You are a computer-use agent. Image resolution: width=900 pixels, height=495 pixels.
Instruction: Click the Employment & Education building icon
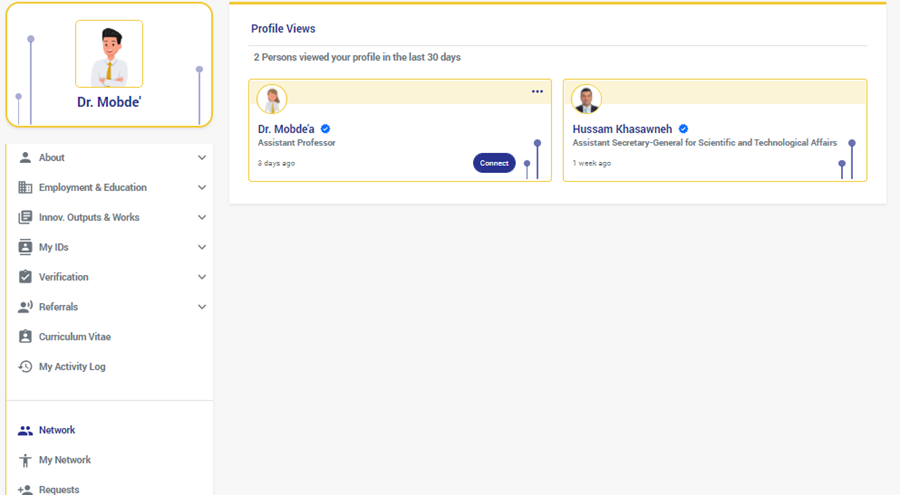tap(26, 188)
